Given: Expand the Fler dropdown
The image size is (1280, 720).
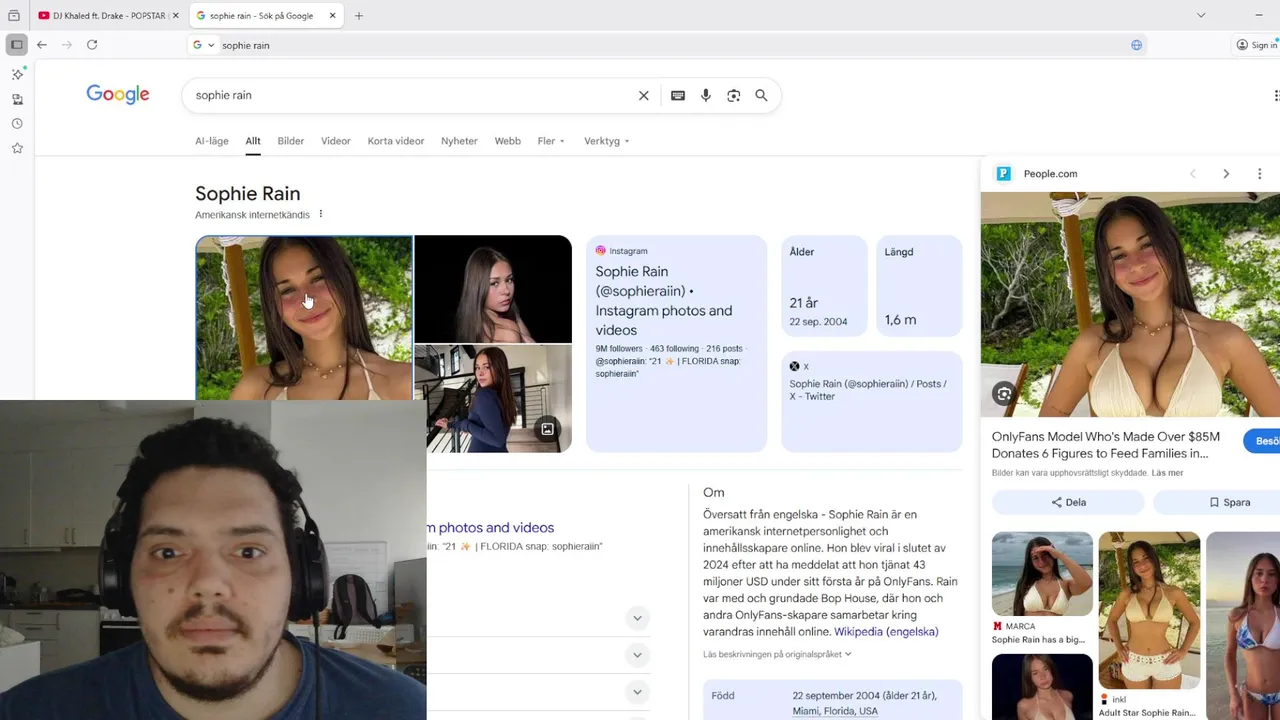Looking at the screenshot, I should [x=551, y=141].
